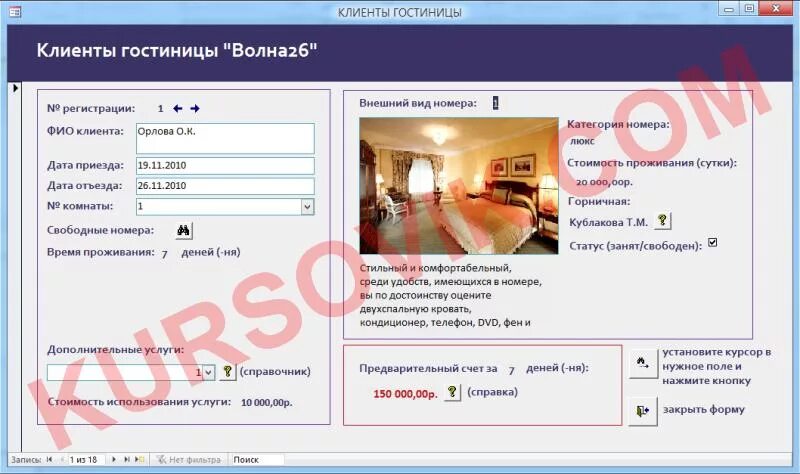Click the room category value 'люкс'

pos(582,141)
